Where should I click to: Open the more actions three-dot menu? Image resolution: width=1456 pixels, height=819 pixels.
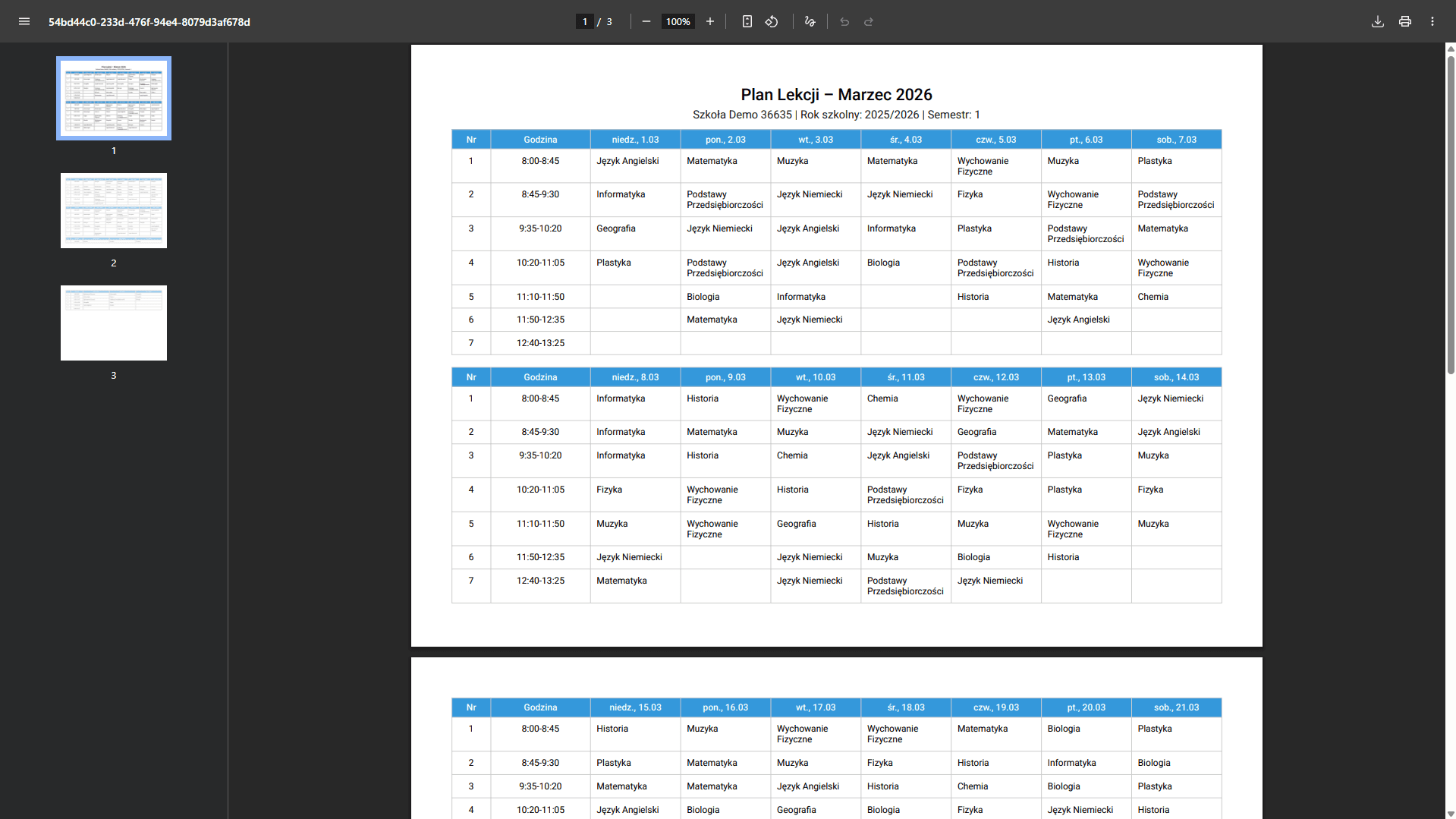coord(1432,21)
